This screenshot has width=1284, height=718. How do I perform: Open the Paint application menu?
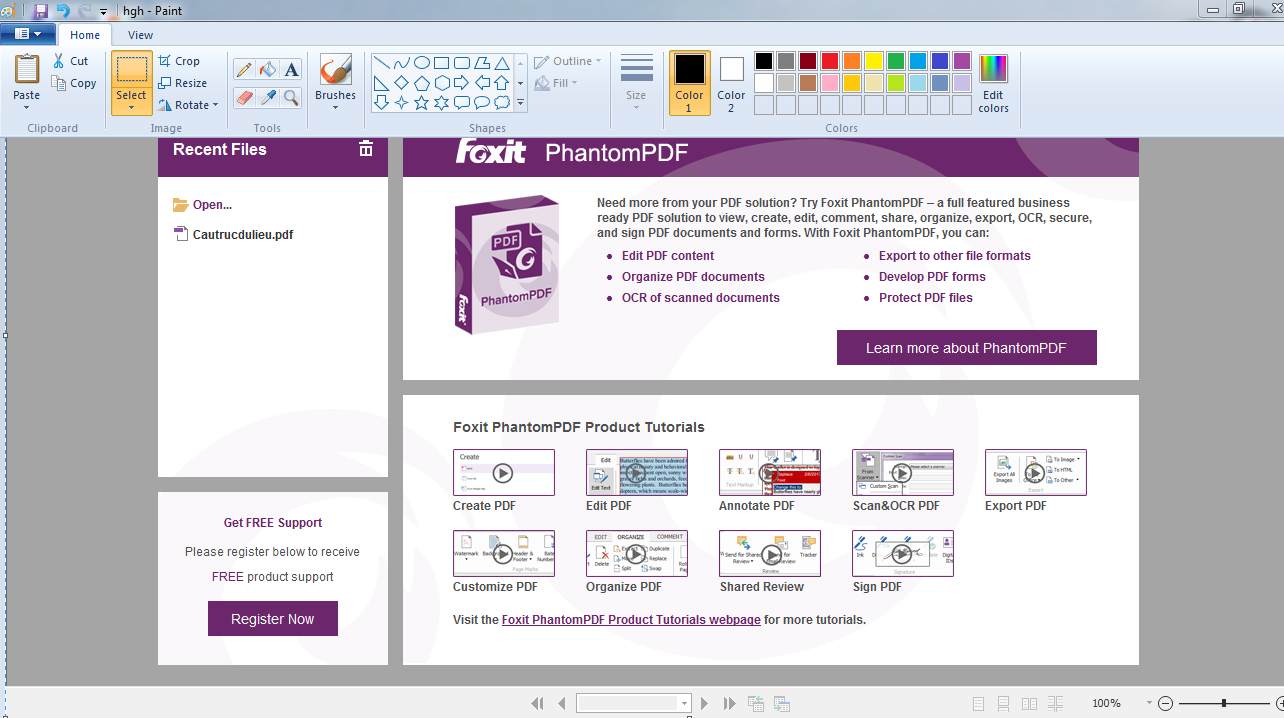tap(28, 33)
